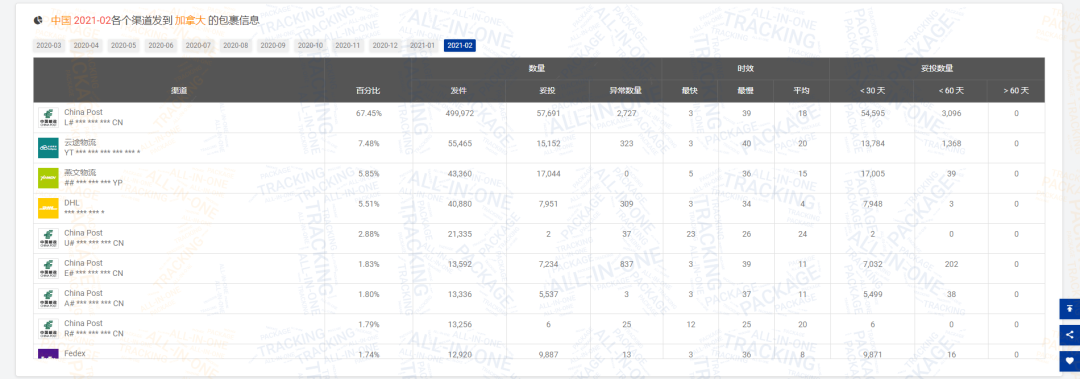Click the 平均 column header
1080x379 pixels.
point(801,91)
